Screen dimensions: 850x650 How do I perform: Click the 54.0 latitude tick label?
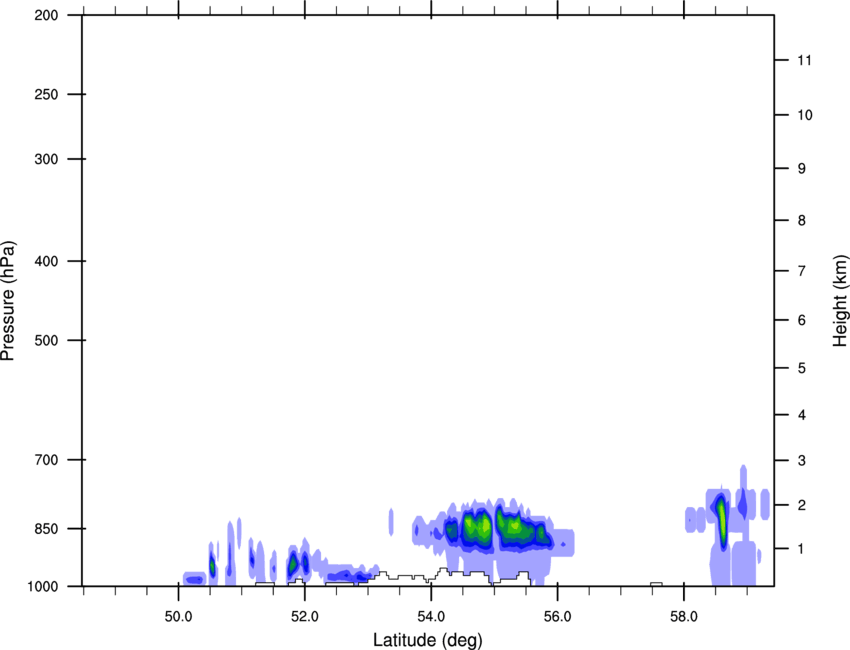431,616
